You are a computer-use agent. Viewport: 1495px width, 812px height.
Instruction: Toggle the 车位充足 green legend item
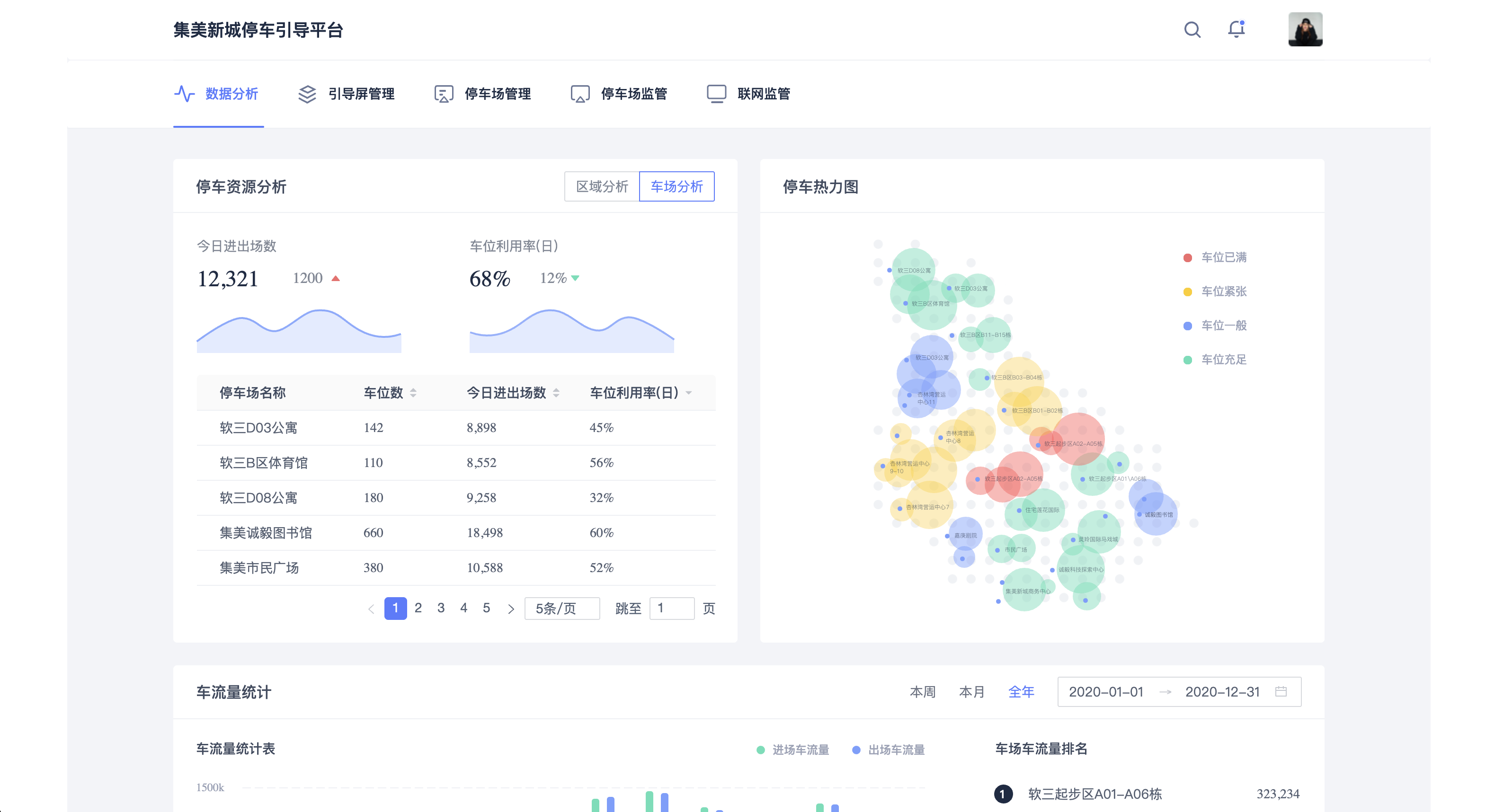click(x=1215, y=360)
